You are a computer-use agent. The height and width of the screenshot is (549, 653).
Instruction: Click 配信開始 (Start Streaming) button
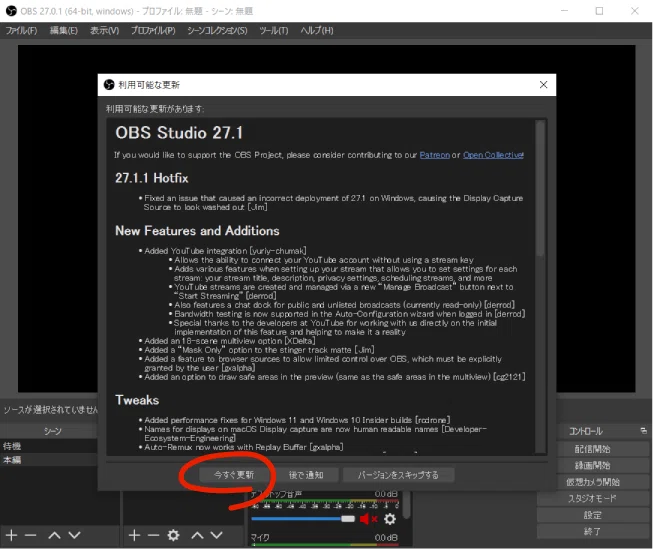tap(592, 449)
